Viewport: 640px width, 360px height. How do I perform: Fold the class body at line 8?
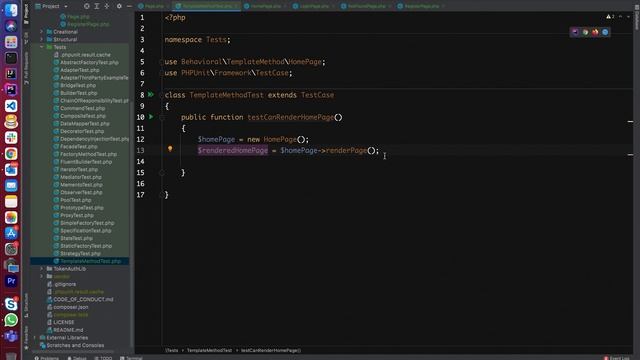(162, 95)
